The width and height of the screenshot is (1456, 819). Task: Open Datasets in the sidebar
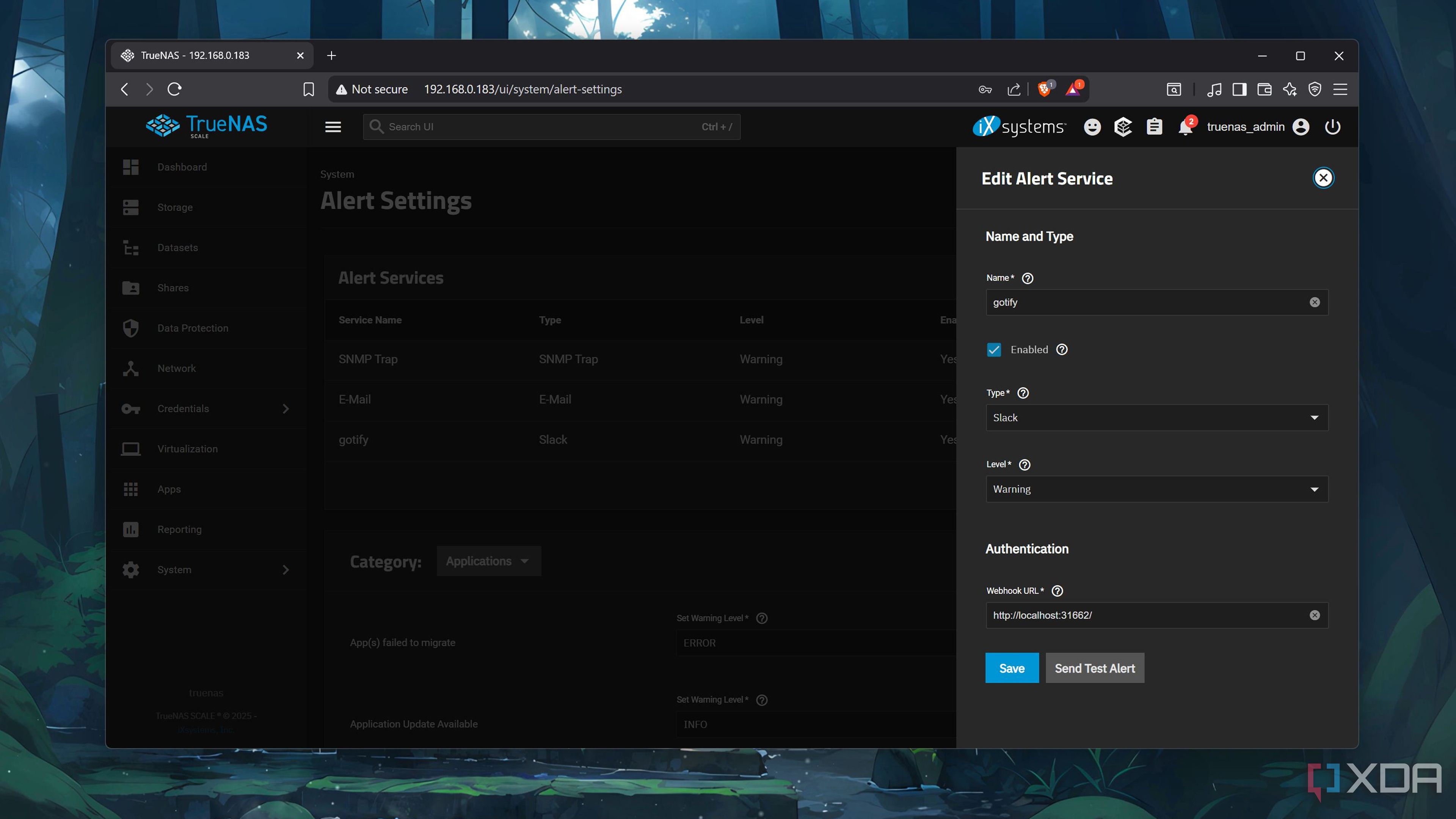coord(206,247)
